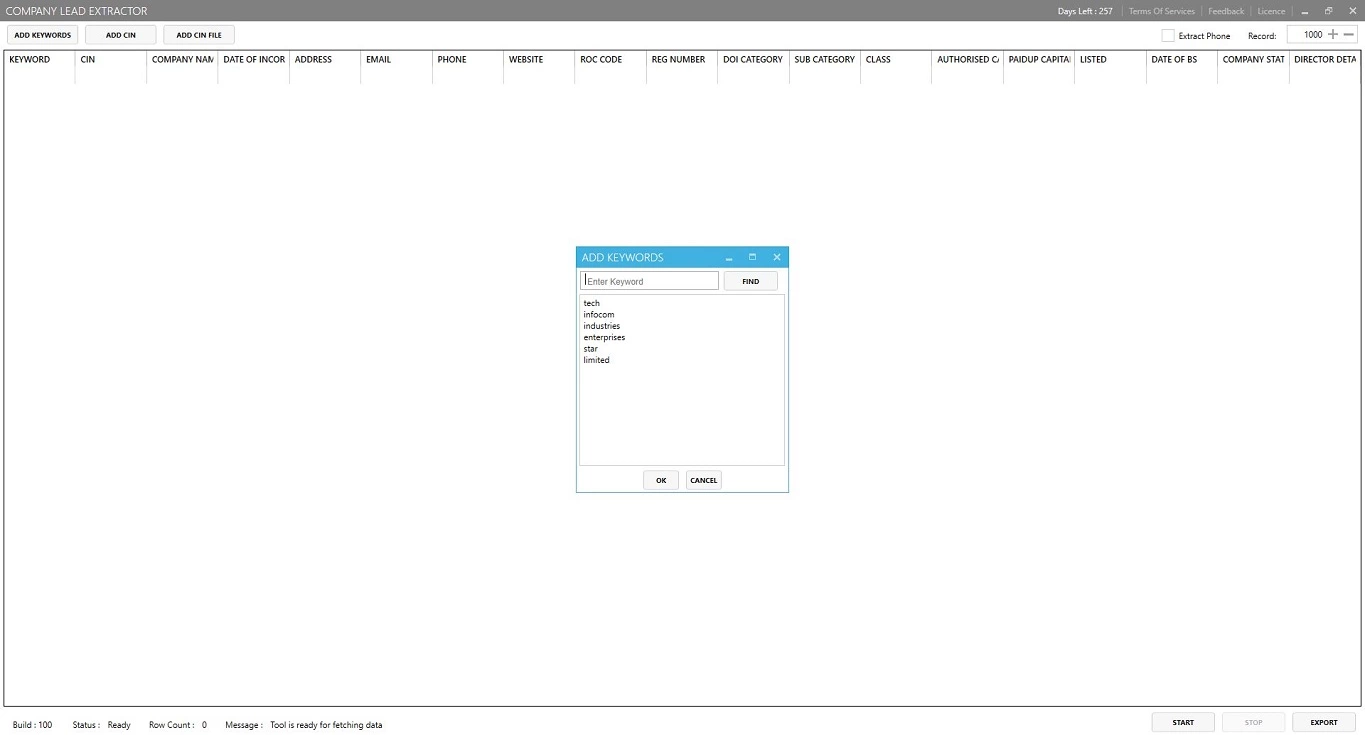The height and width of the screenshot is (735, 1365).
Task: Select the 'infocom' keyword entry
Action: pos(599,315)
